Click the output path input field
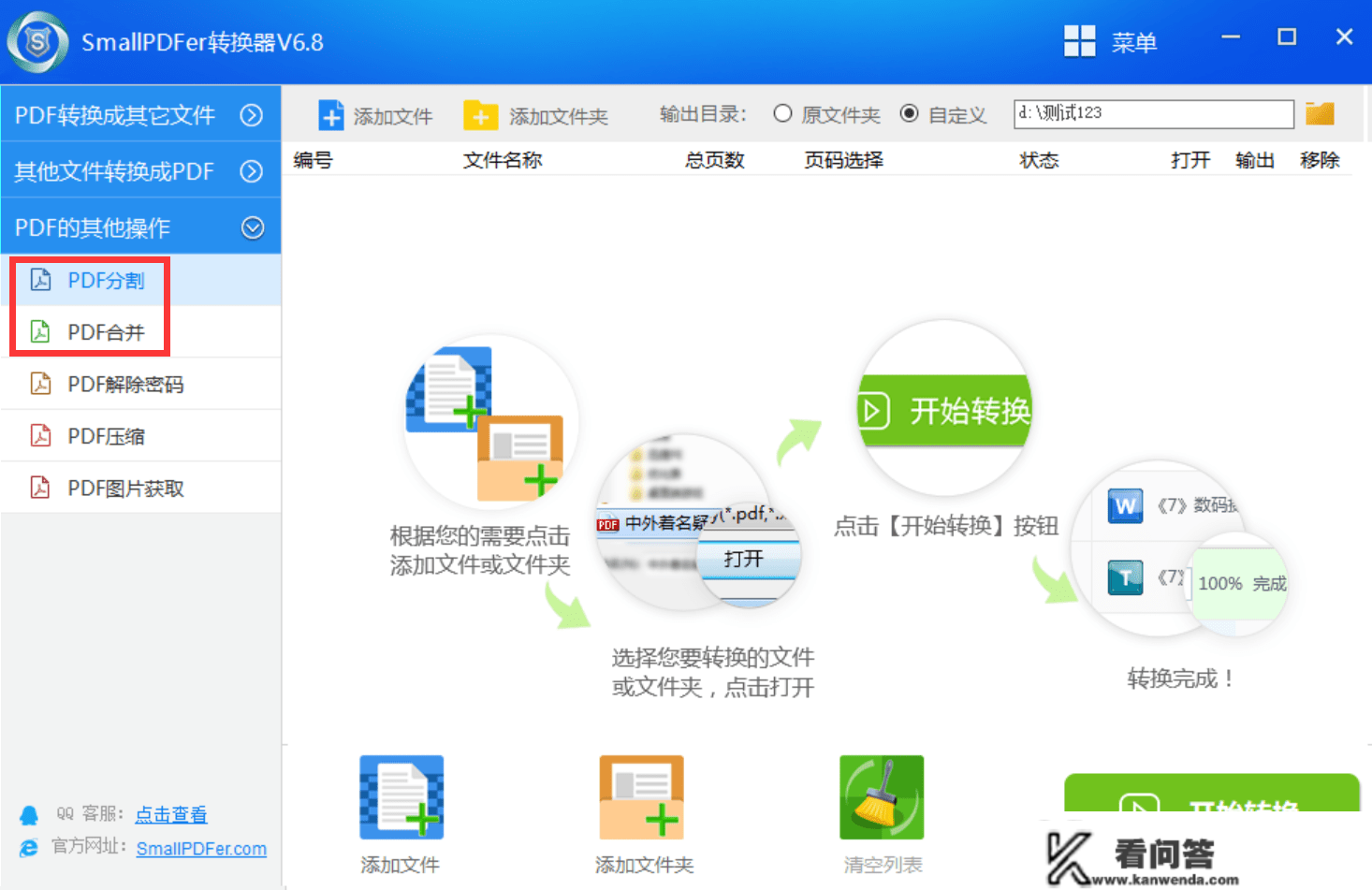Viewport: 1372px width, 890px height. click(x=1154, y=113)
